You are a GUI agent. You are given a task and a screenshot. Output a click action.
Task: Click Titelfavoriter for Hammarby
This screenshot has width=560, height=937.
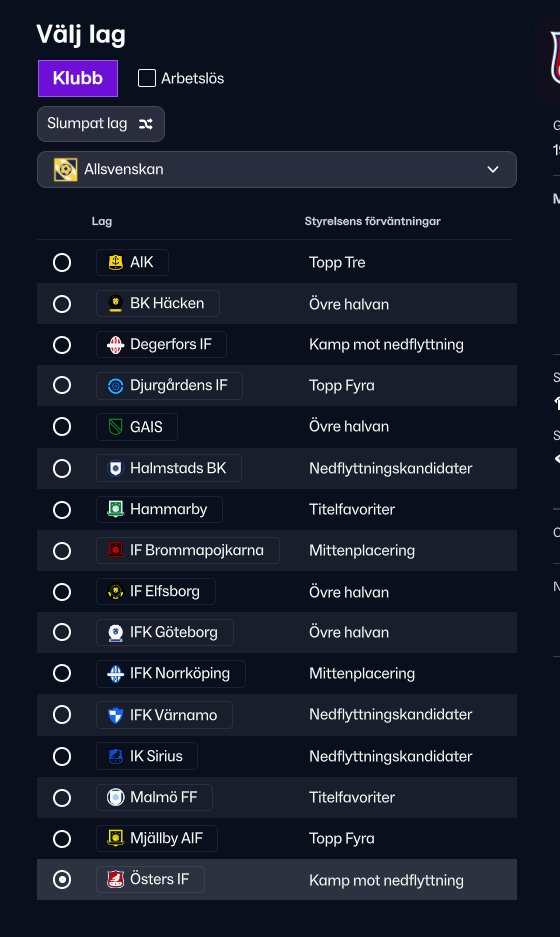352,510
